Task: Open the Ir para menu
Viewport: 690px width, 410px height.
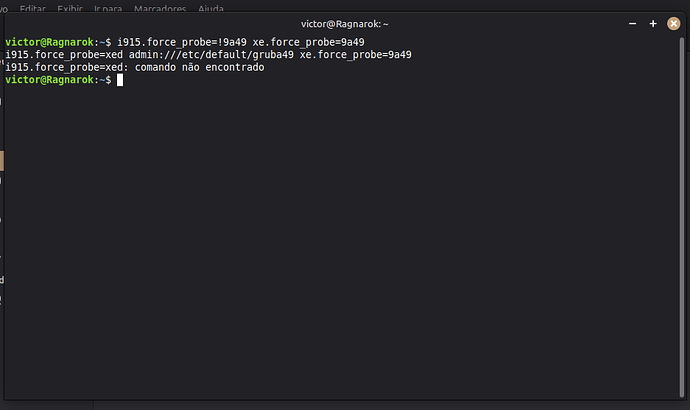Action: 108,8
